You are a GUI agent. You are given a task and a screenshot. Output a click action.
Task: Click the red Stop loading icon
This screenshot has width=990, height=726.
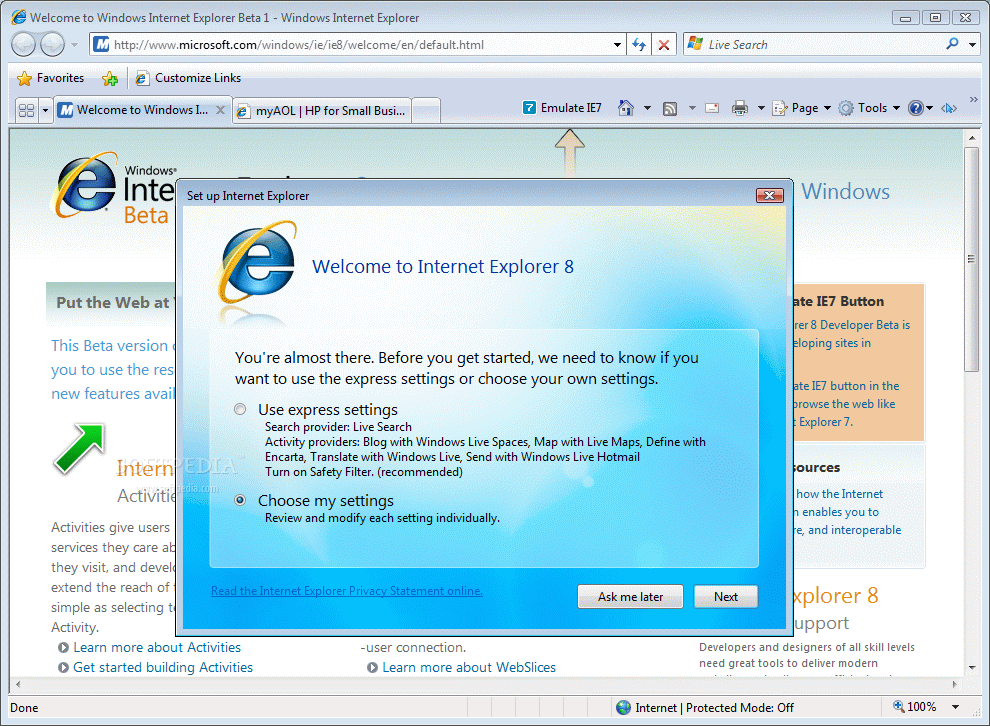664,45
